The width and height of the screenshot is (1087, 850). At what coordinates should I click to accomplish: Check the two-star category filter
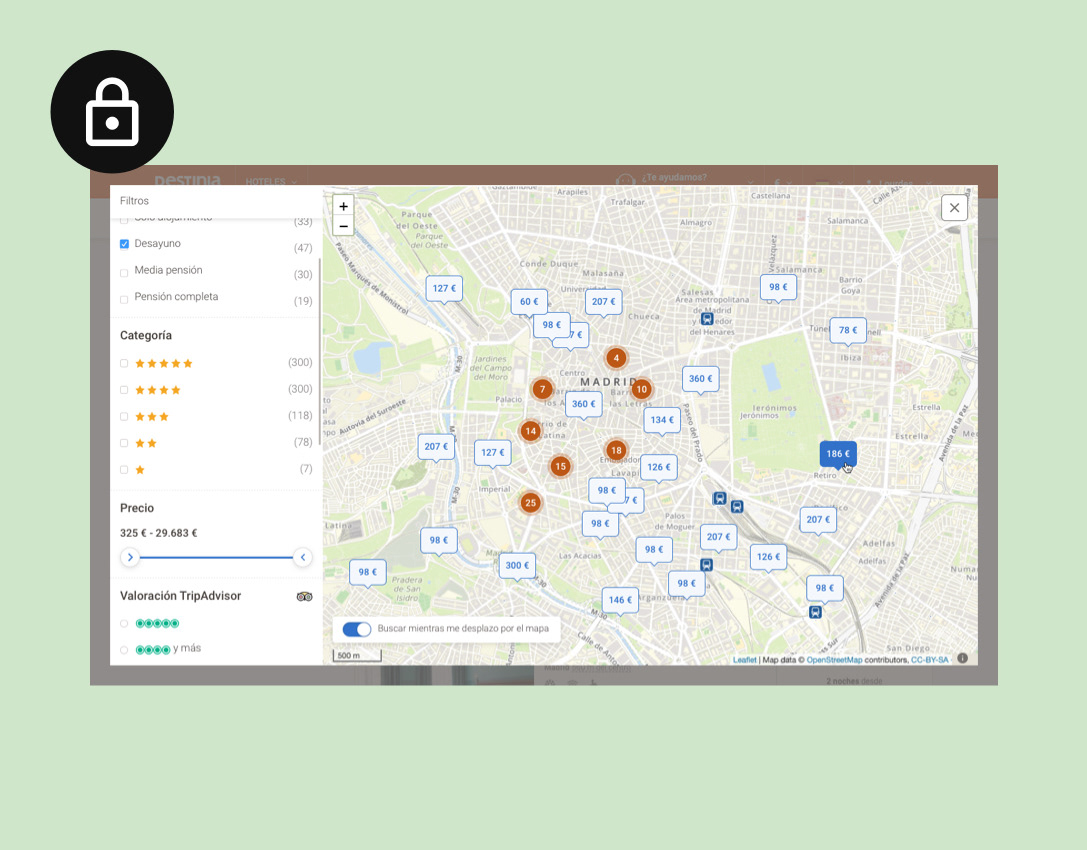tap(124, 443)
